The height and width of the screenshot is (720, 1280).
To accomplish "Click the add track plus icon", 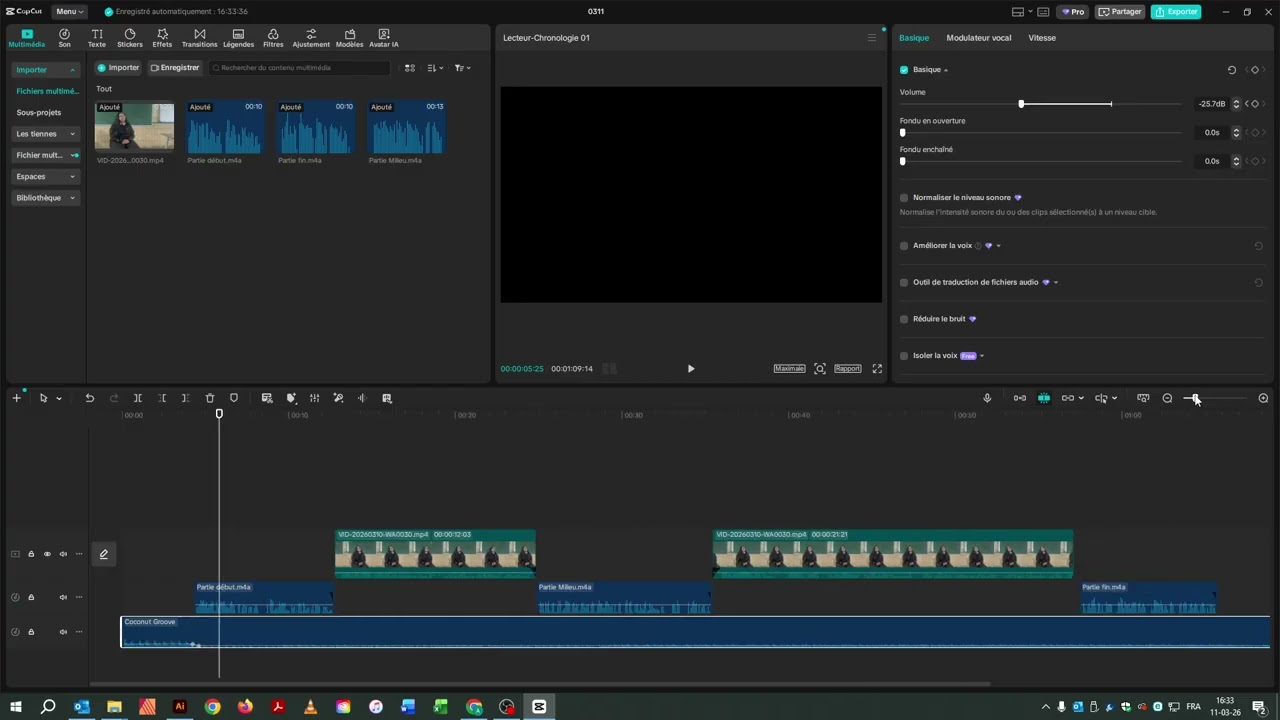I will pyautogui.click(x=16, y=398).
